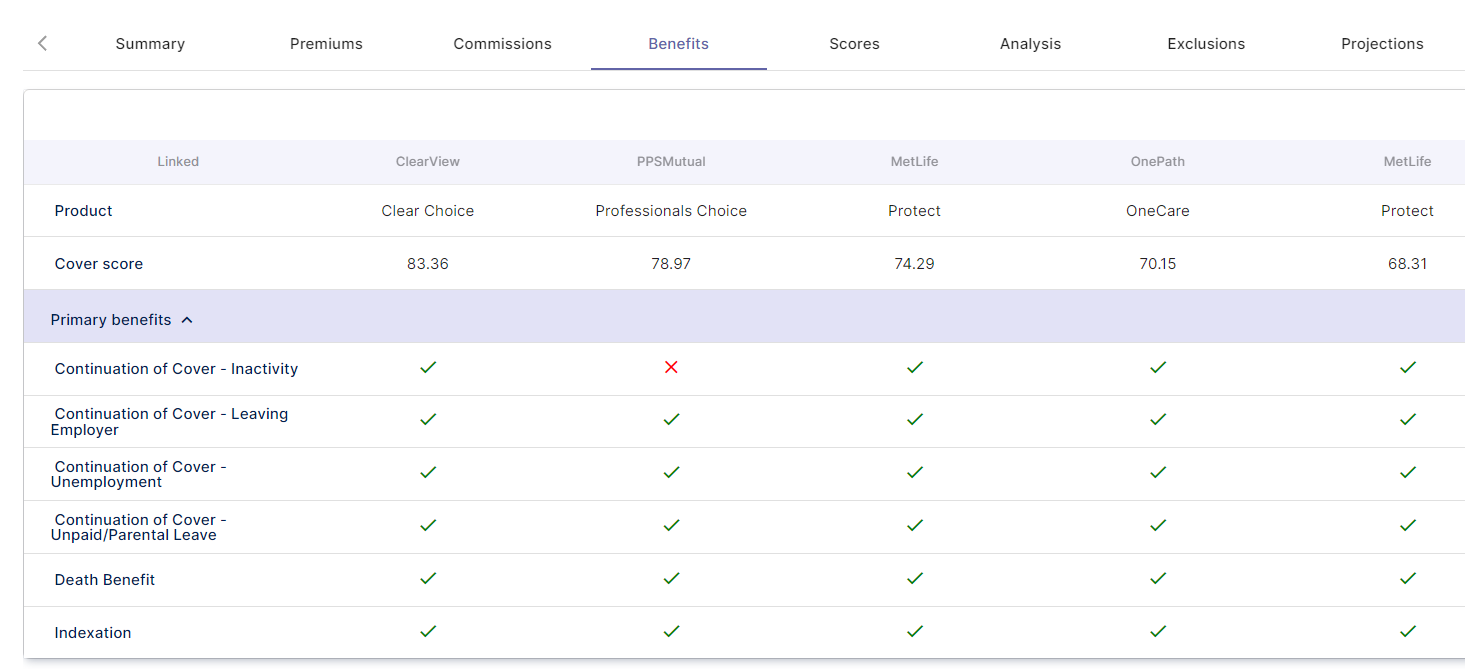Screen dimensions: 1465x669
Task: Click the Inactivity tick under MetLife score 74.29
Action: point(914,367)
